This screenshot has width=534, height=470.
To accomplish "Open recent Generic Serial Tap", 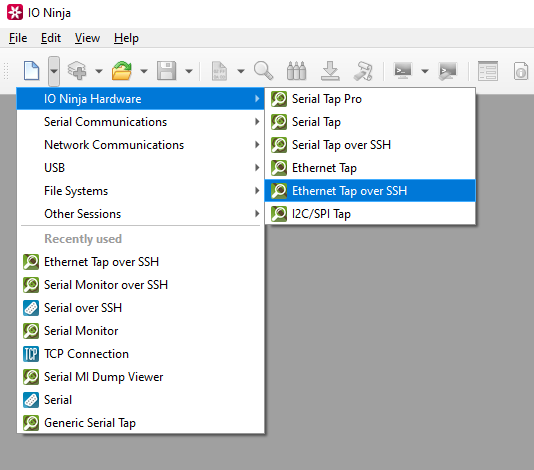I will [141, 423].
